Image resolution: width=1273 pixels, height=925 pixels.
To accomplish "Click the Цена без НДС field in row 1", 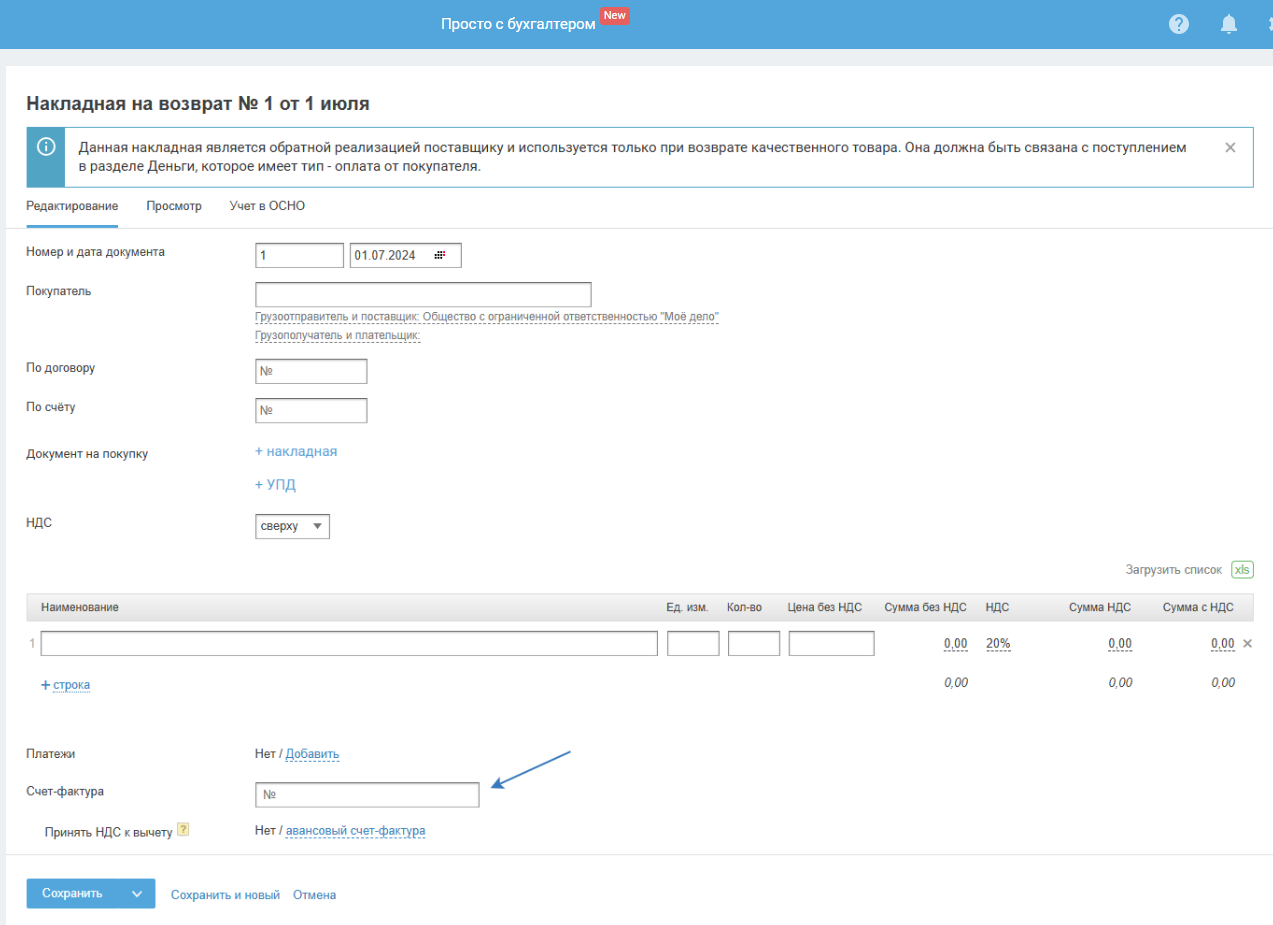I will [831, 643].
